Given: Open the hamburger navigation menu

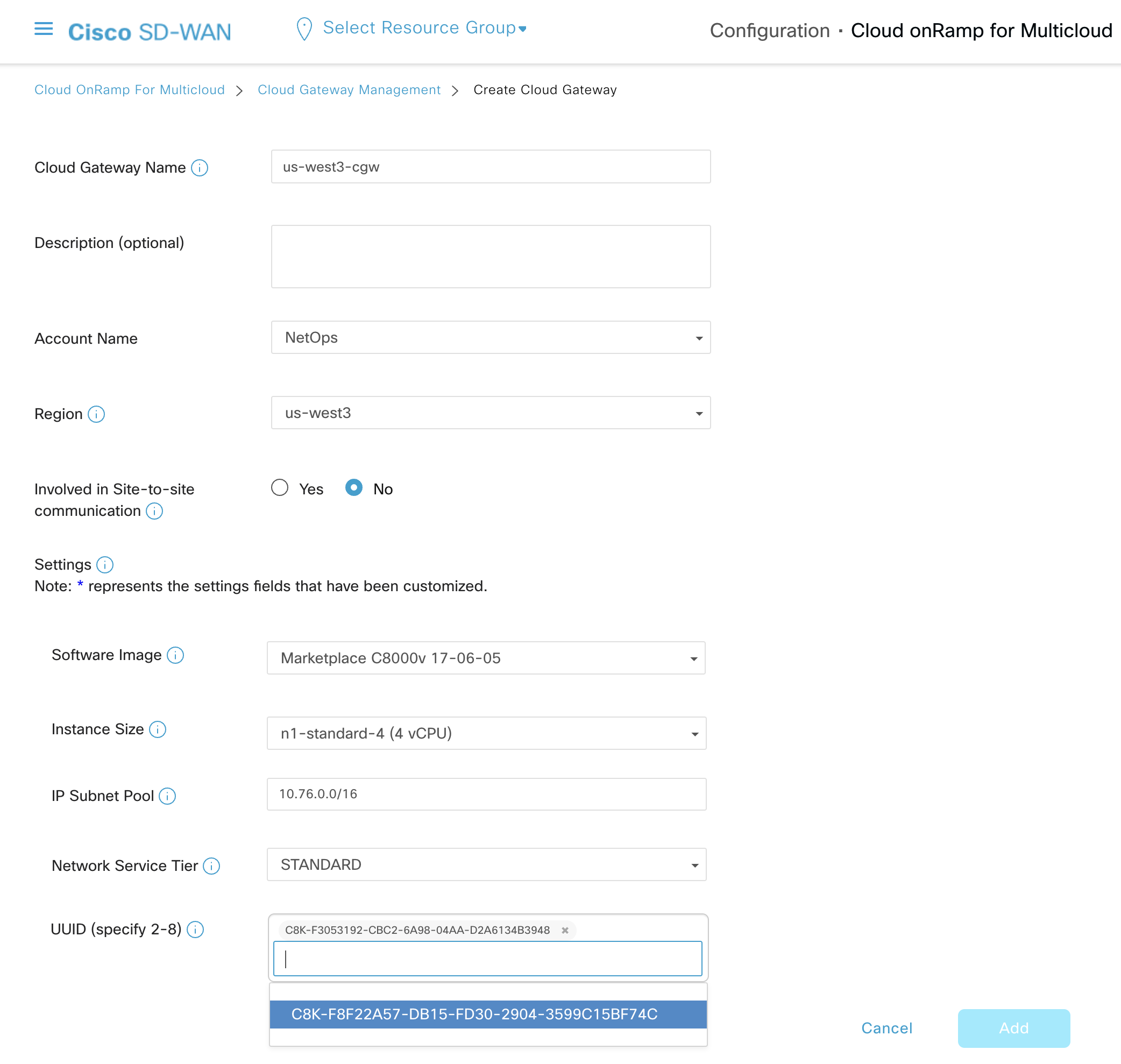Looking at the screenshot, I should [x=44, y=29].
